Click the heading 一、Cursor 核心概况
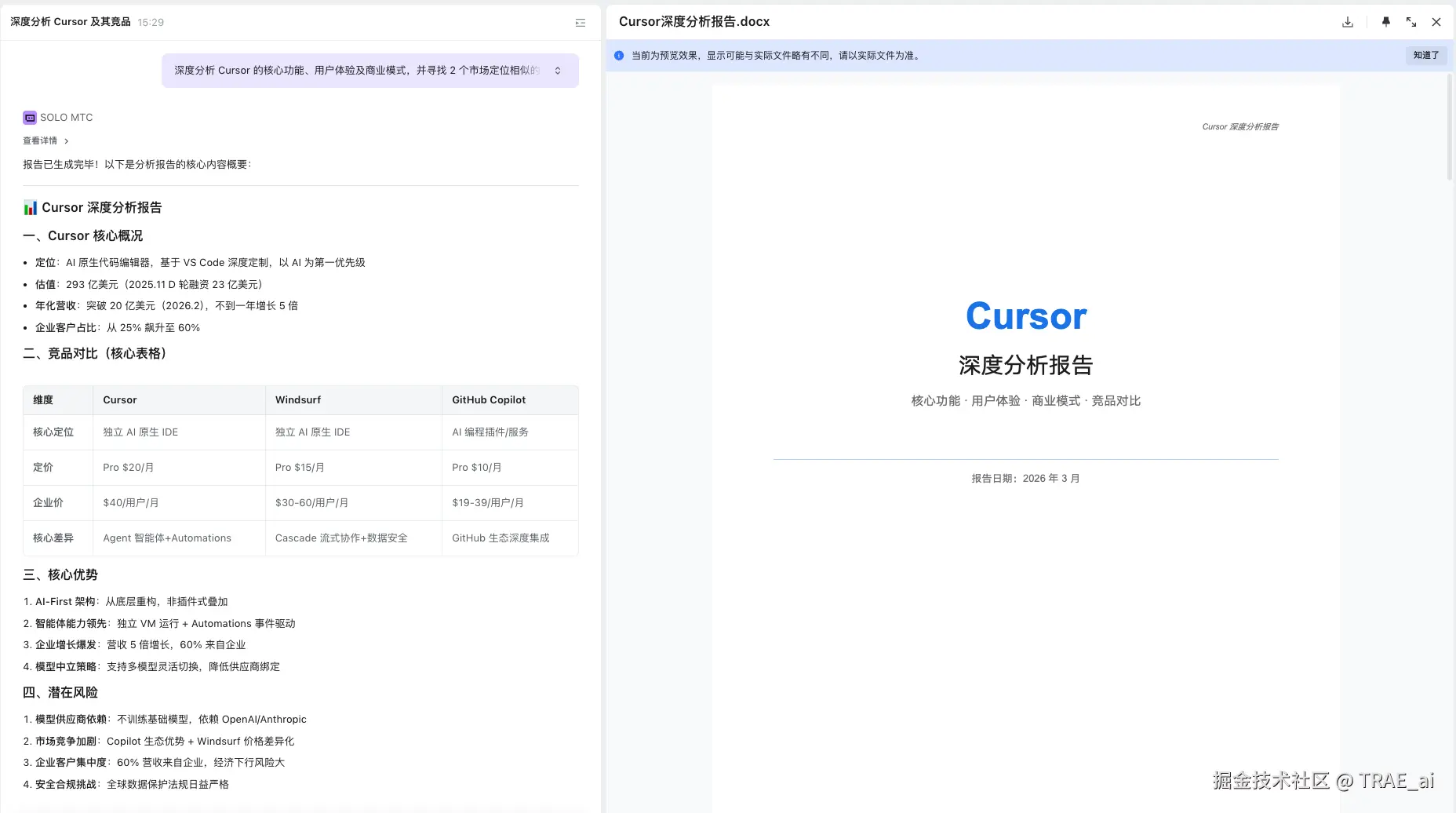The height and width of the screenshot is (813, 1456). point(83,236)
